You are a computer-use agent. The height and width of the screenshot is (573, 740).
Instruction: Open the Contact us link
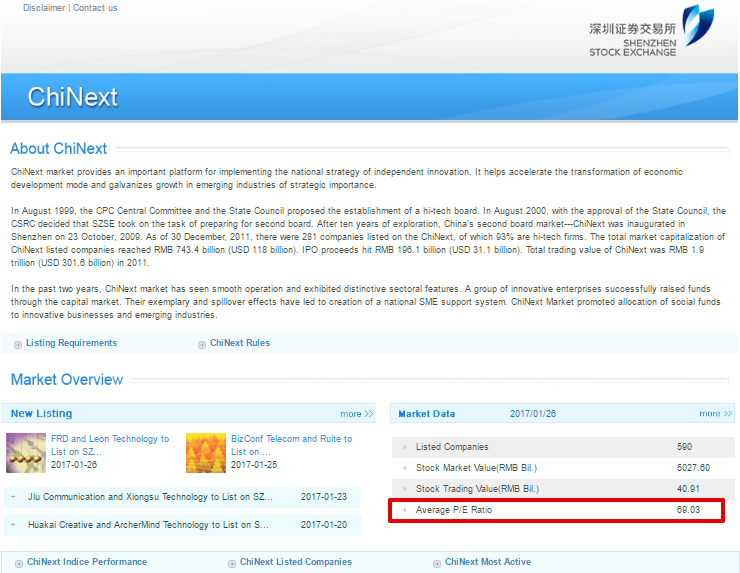pos(95,8)
